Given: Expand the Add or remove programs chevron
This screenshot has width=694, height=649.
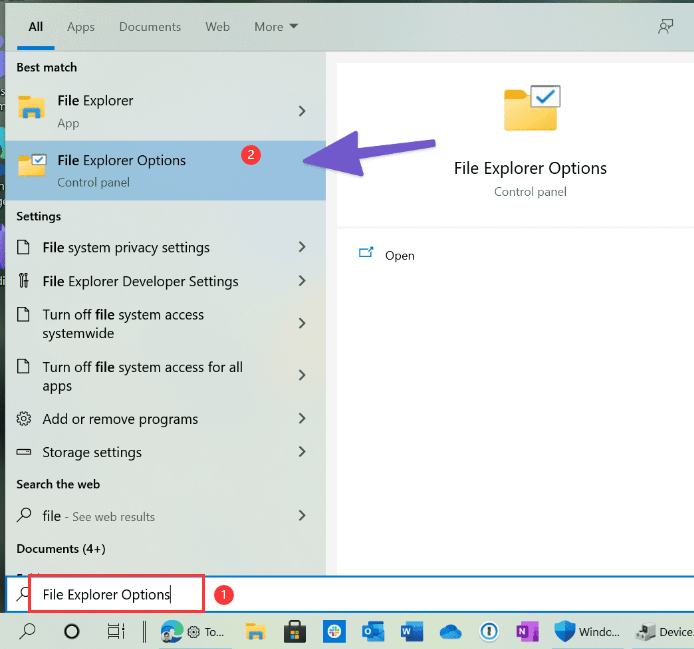Looking at the screenshot, I should (x=302, y=418).
